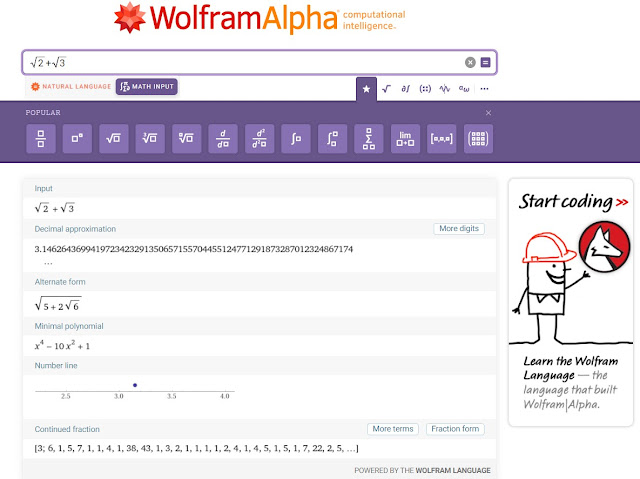Insert an nth root template
640x479 pixels.
tap(187, 139)
